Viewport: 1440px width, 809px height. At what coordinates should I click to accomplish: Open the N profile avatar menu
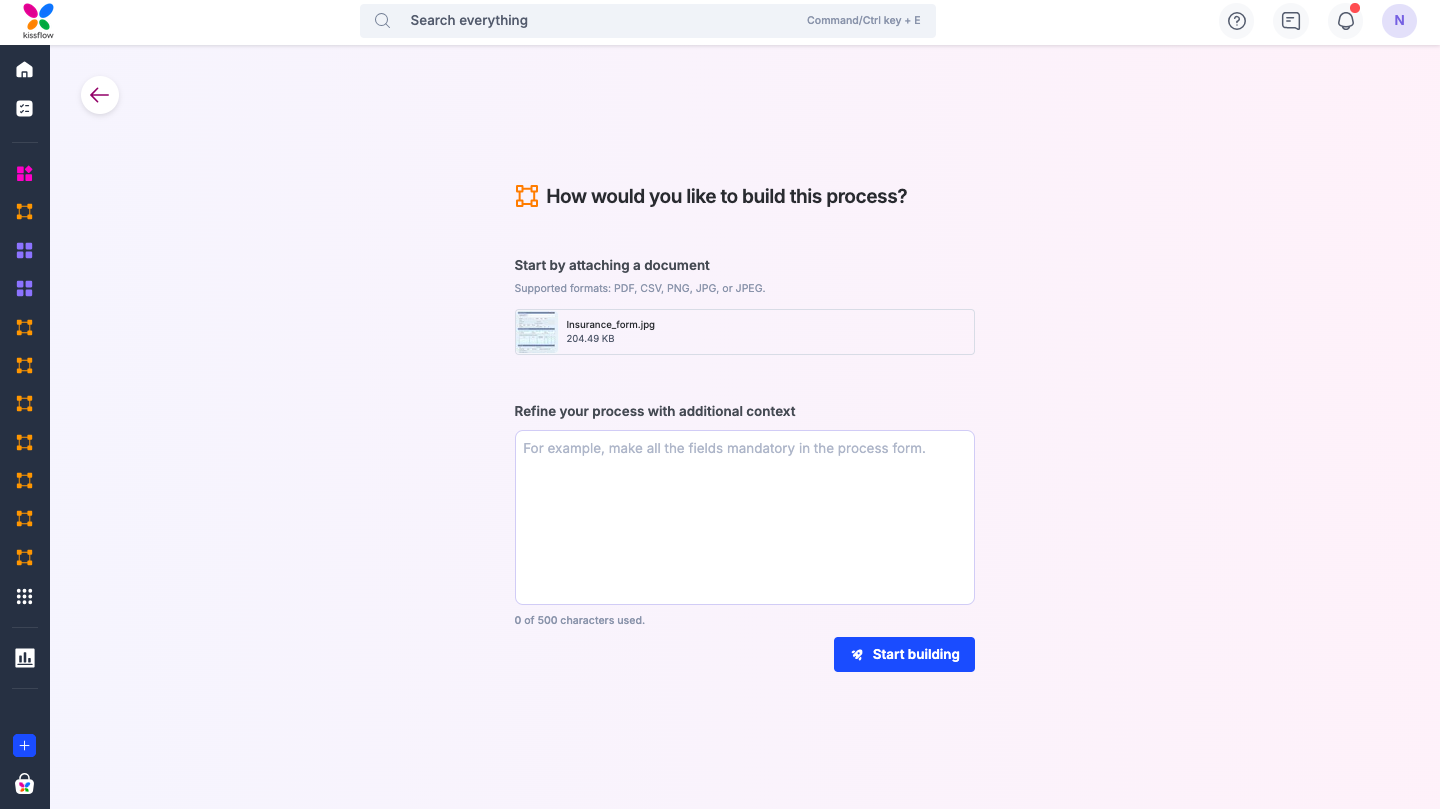(x=1399, y=20)
